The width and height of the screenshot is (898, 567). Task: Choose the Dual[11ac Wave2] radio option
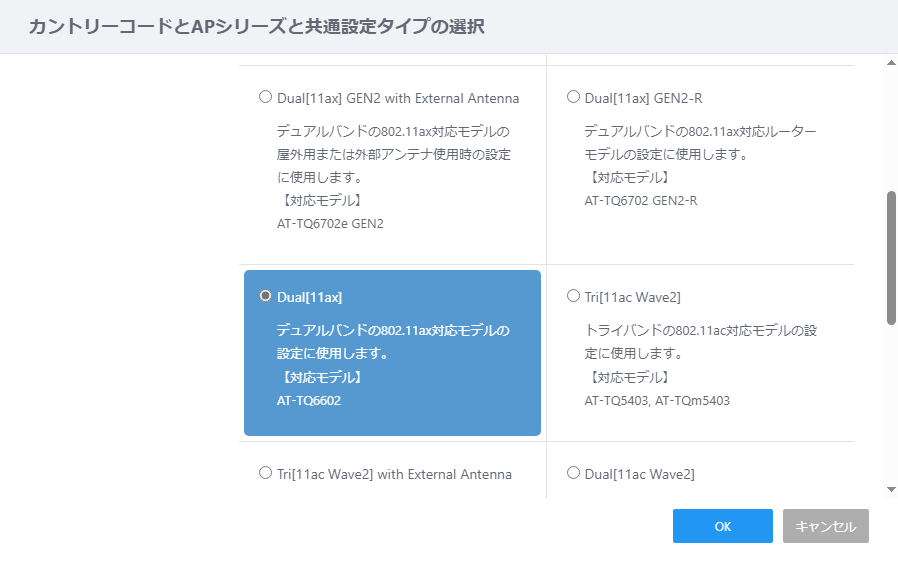pyautogui.click(x=573, y=473)
